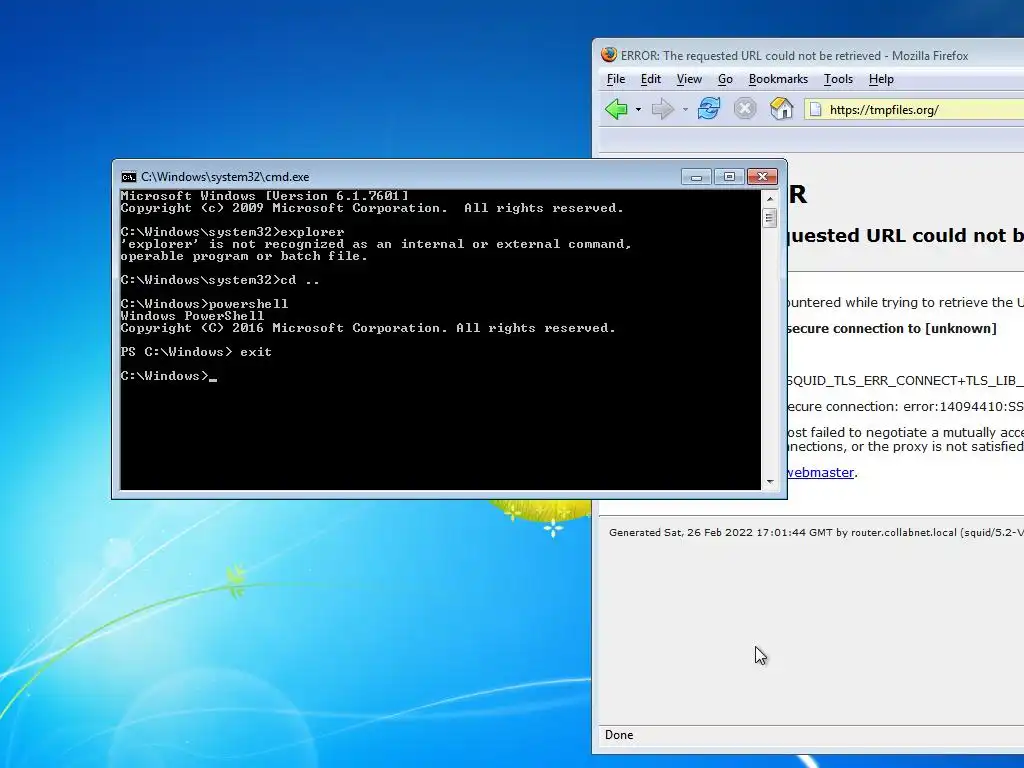Click the 'Generated Sat, 26 Feb 2022' footer text

(x=816, y=532)
